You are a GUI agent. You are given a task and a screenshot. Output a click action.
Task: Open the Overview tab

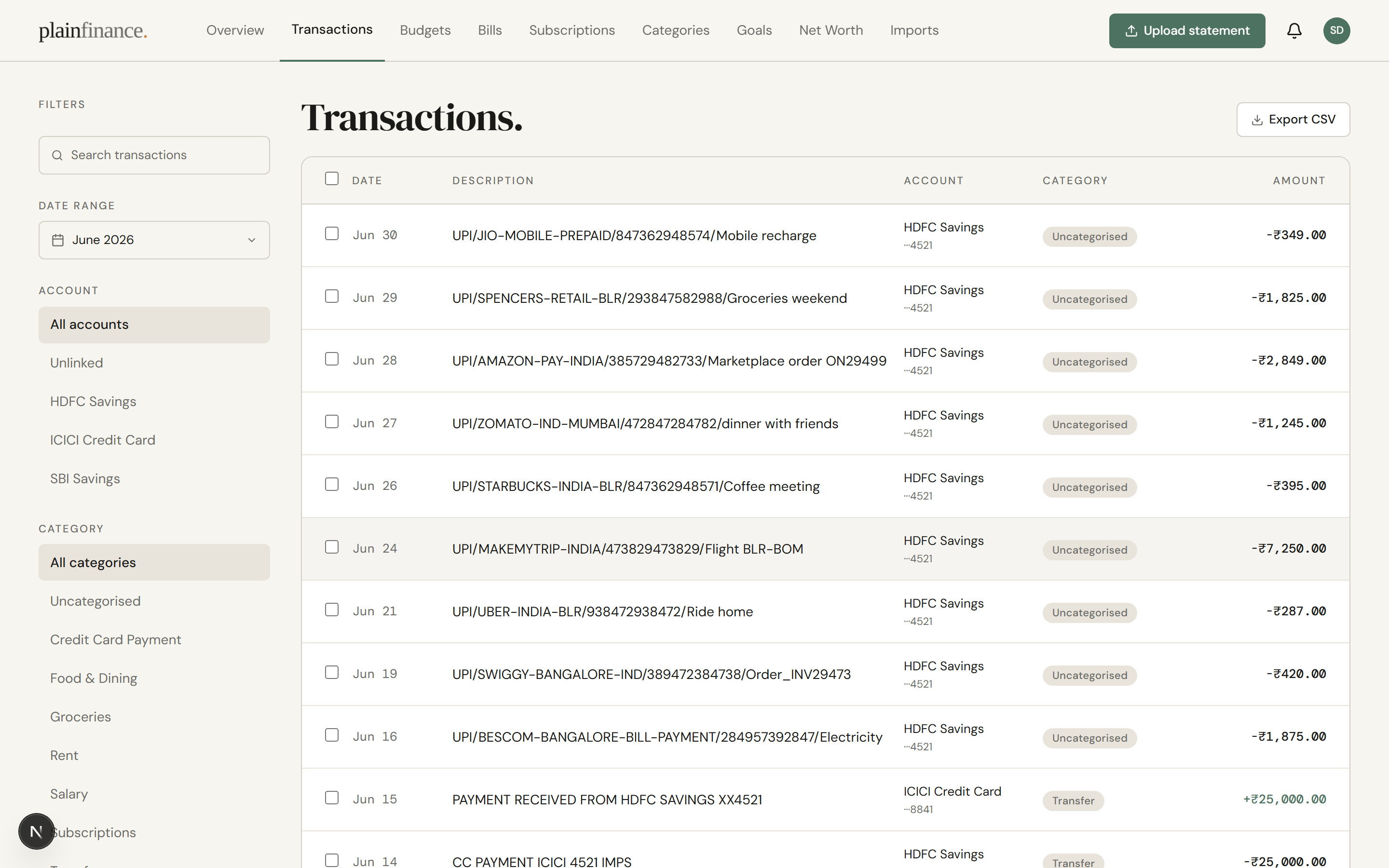click(235, 30)
